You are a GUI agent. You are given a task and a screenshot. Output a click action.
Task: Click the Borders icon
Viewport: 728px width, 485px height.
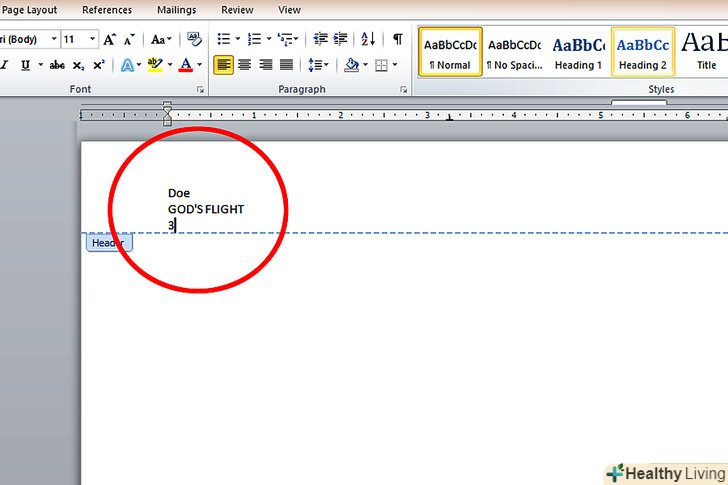point(381,65)
